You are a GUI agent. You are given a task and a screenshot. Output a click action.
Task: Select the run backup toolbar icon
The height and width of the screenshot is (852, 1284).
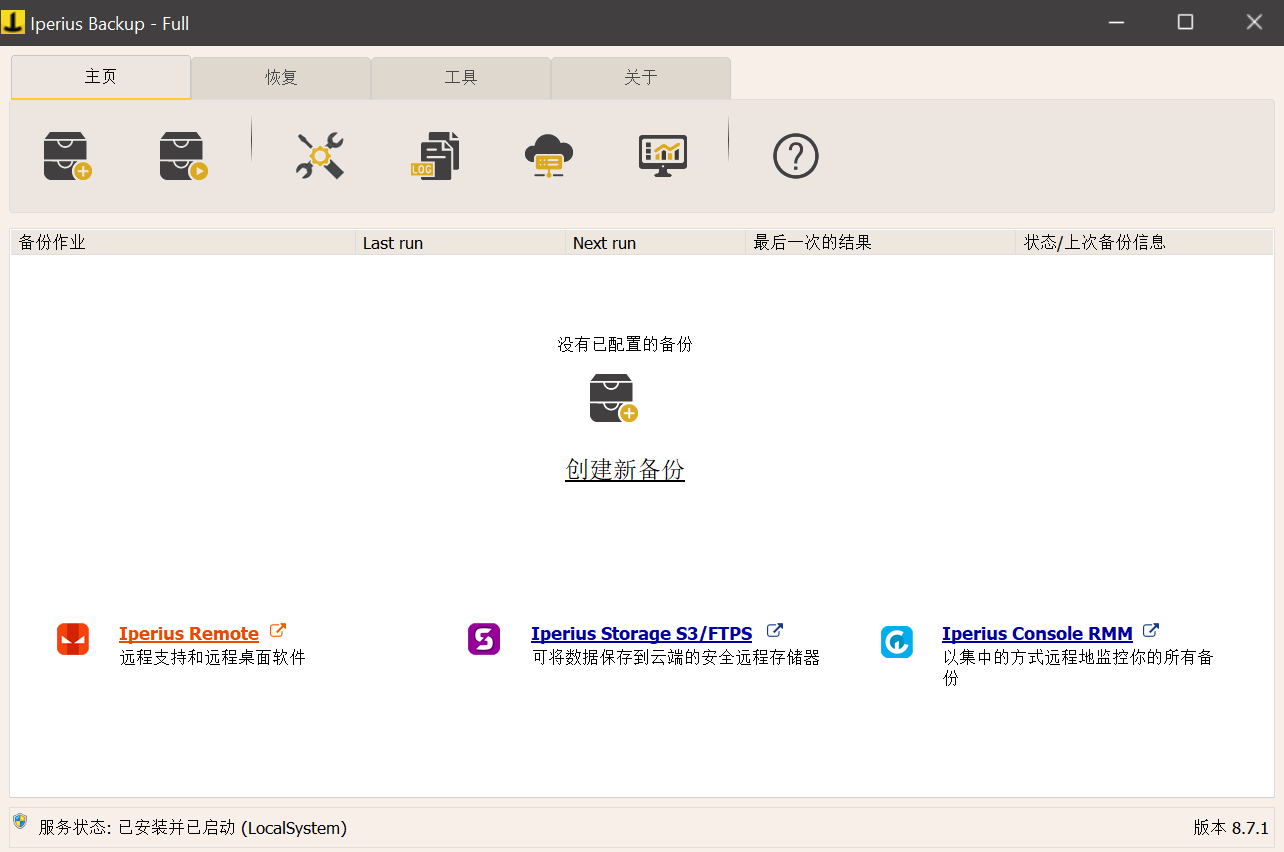184,155
